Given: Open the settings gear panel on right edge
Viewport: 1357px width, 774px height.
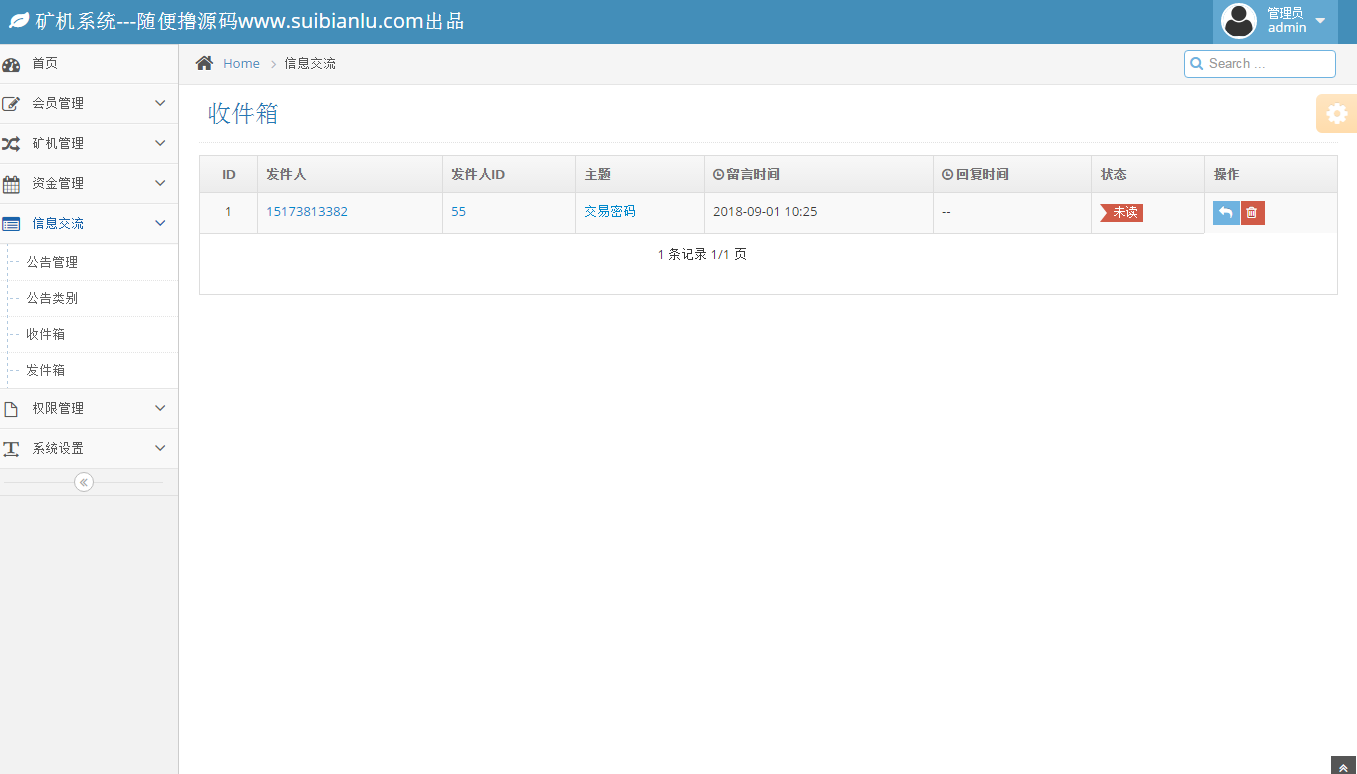Looking at the screenshot, I should [x=1336, y=114].
